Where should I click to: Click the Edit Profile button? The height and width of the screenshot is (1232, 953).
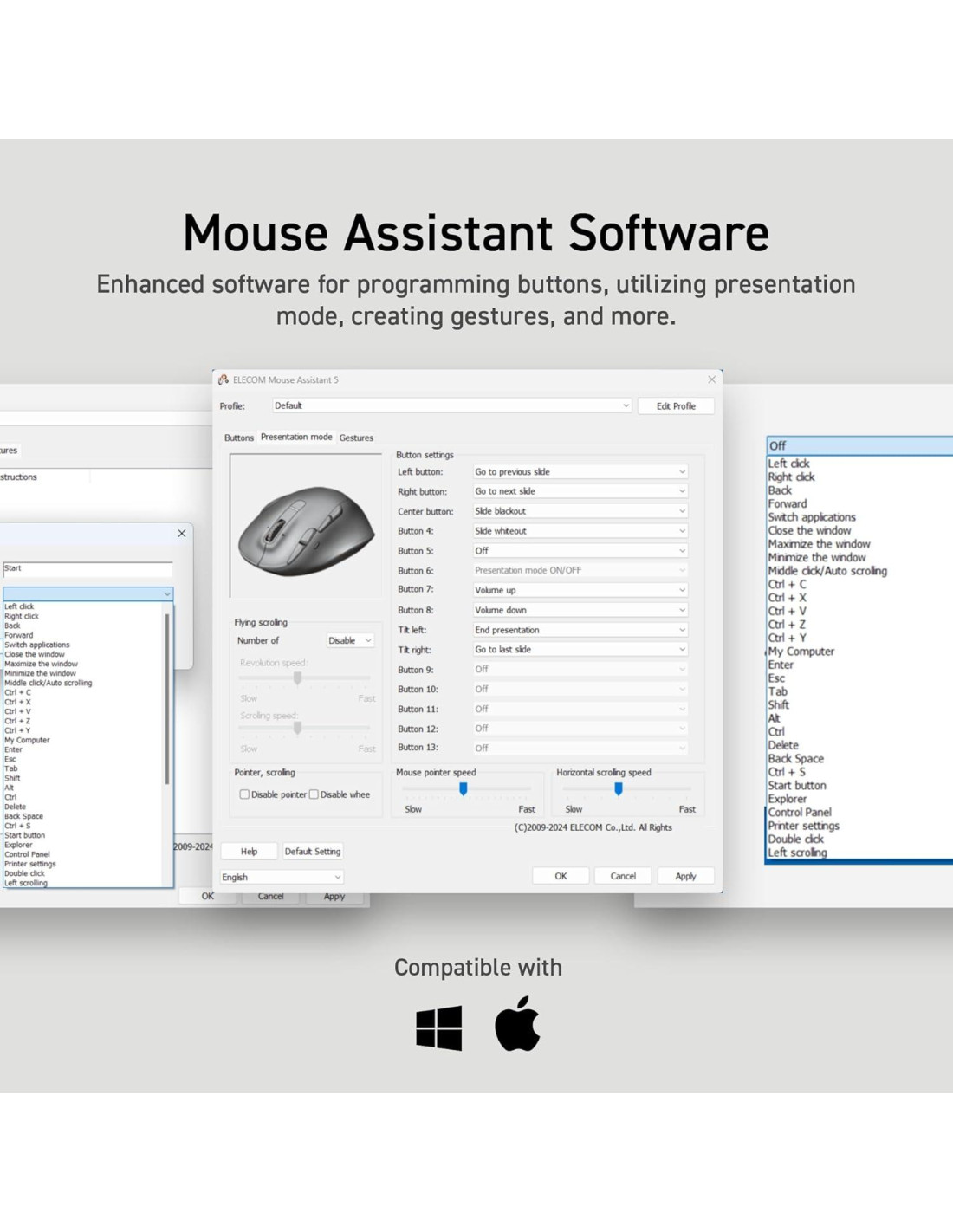point(675,405)
